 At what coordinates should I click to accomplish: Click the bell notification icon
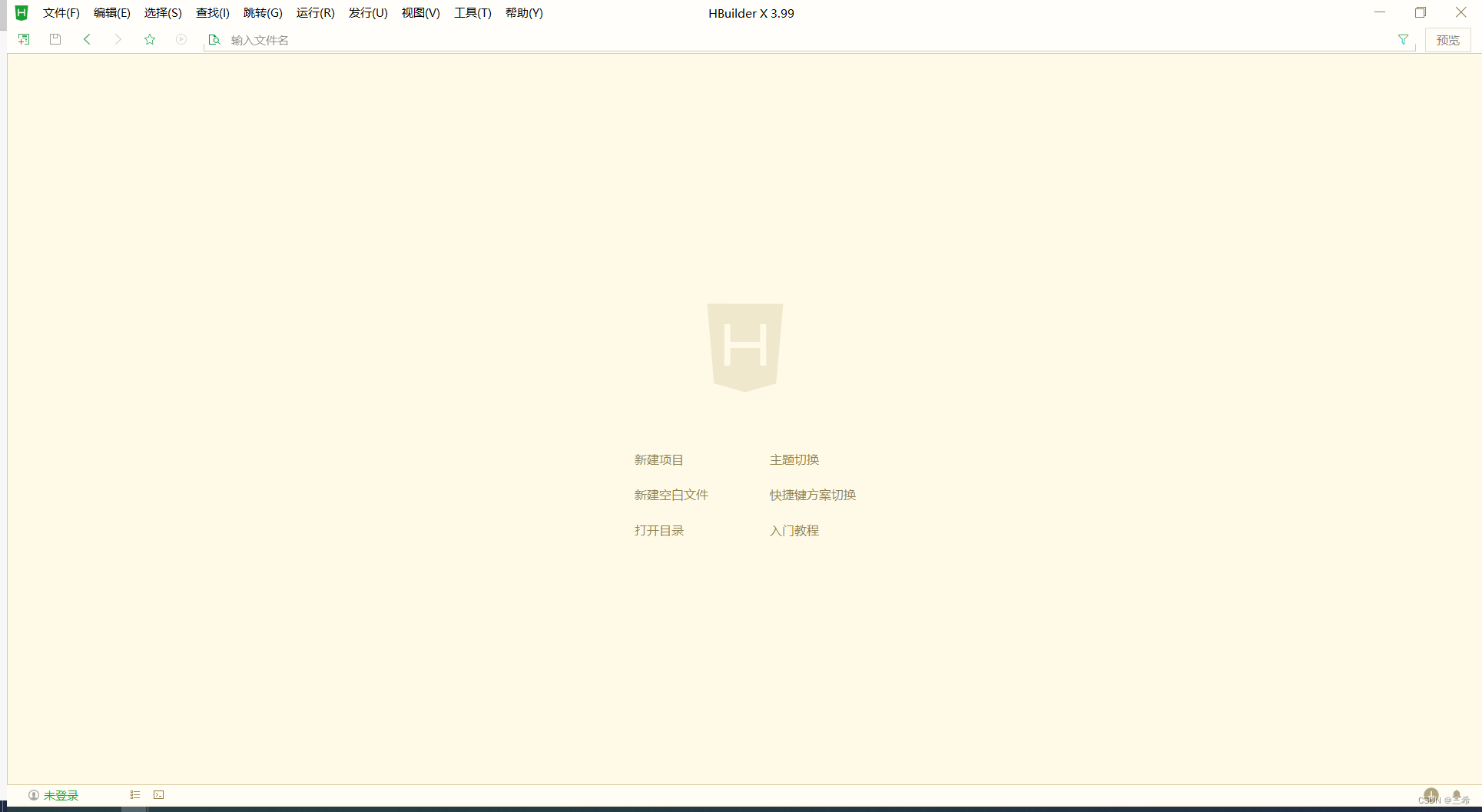point(1455,794)
